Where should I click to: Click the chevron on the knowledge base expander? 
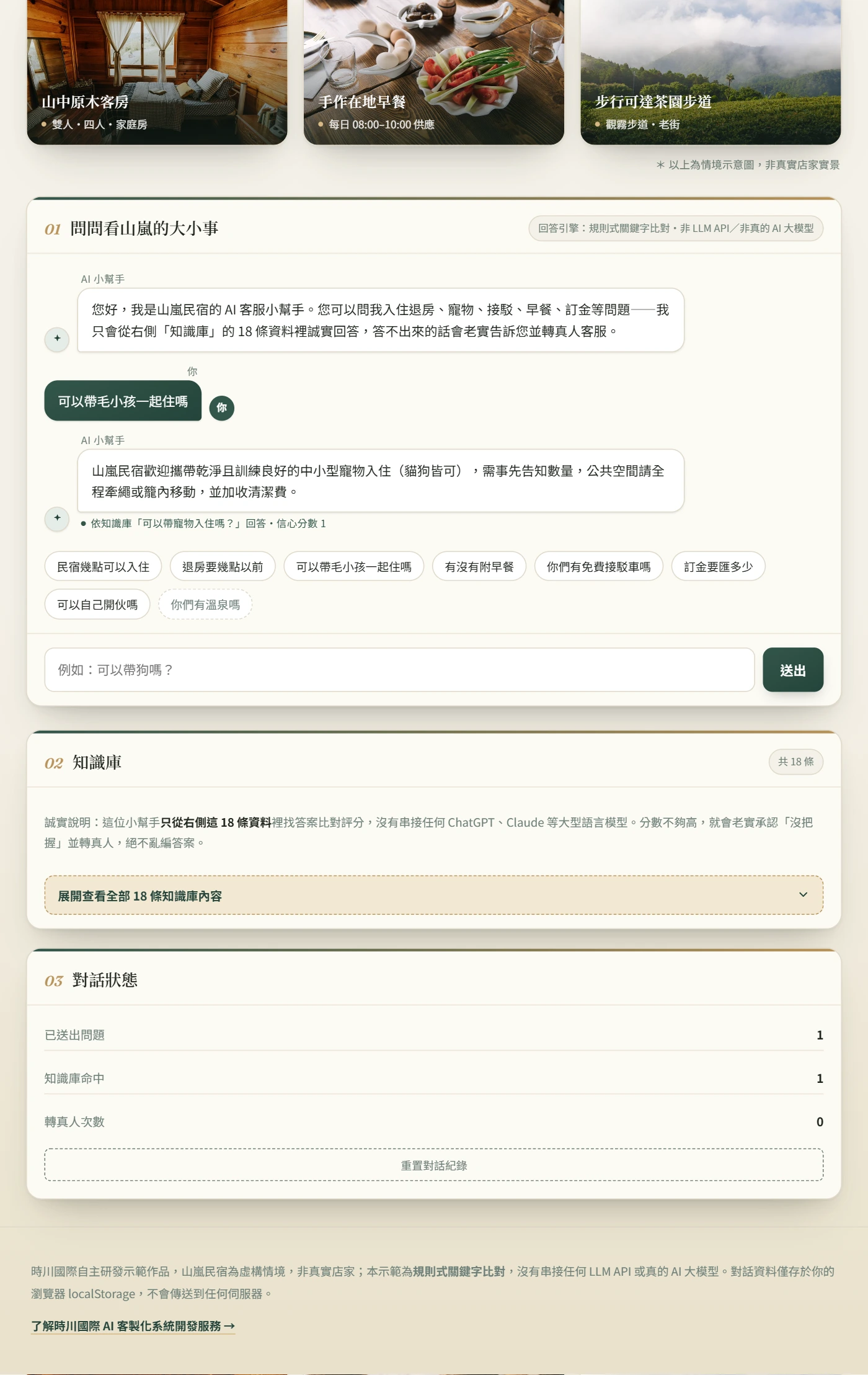(x=803, y=895)
